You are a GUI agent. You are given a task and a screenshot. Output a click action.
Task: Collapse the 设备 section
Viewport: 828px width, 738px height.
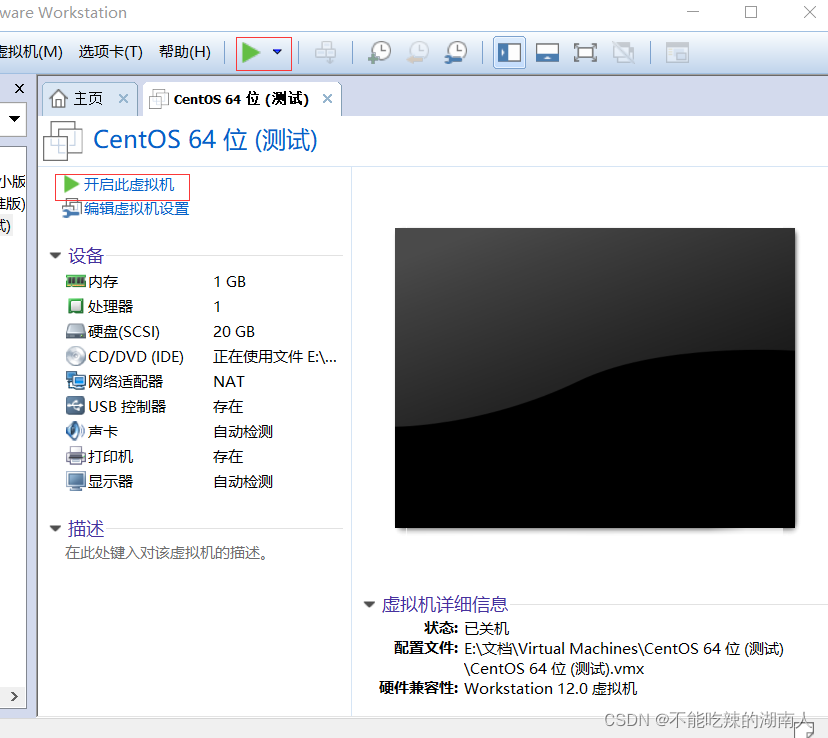click(x=55, y=256)
